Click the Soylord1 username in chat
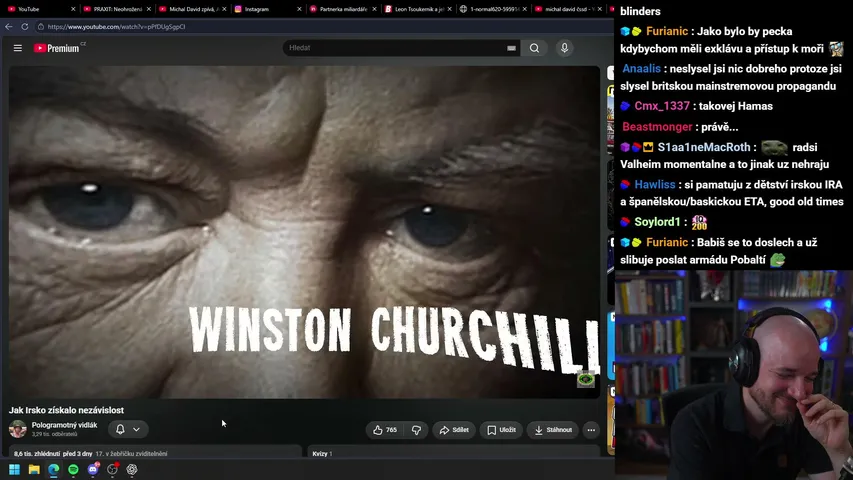This screenshot has width=853, height=480. (x=657, y=222)
